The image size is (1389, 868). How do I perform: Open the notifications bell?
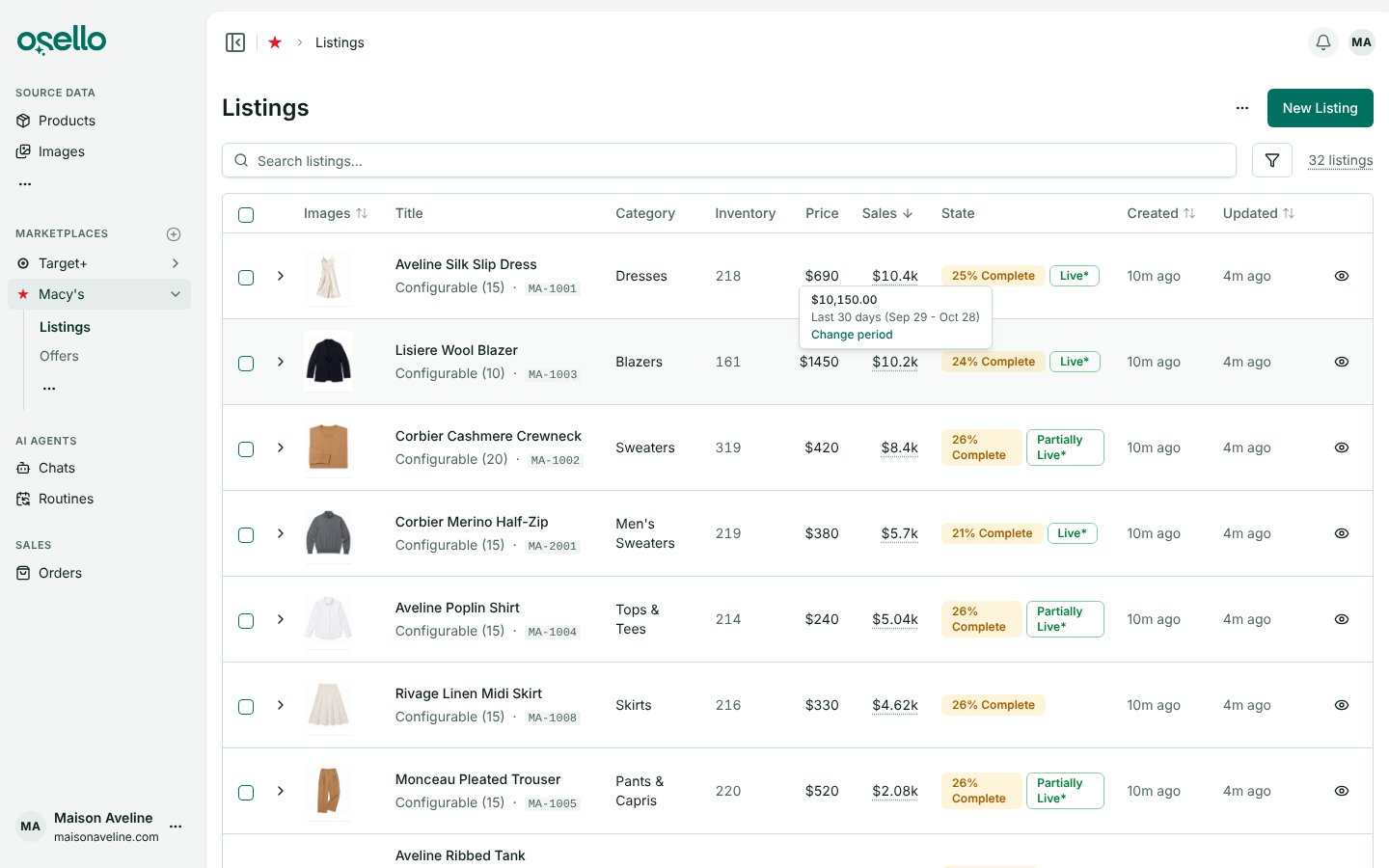pos(1323,42)
